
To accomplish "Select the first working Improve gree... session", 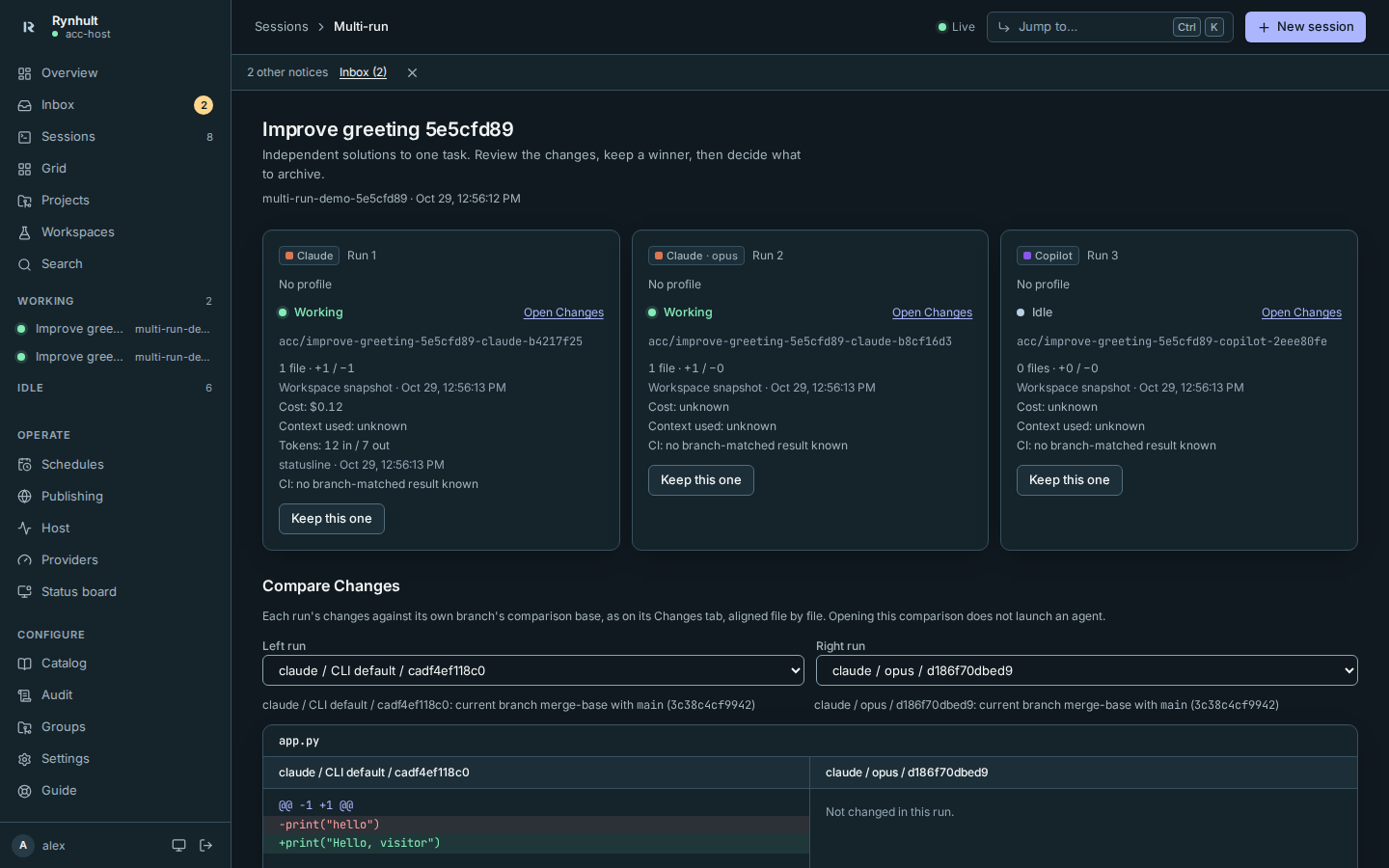I will 116,329.
